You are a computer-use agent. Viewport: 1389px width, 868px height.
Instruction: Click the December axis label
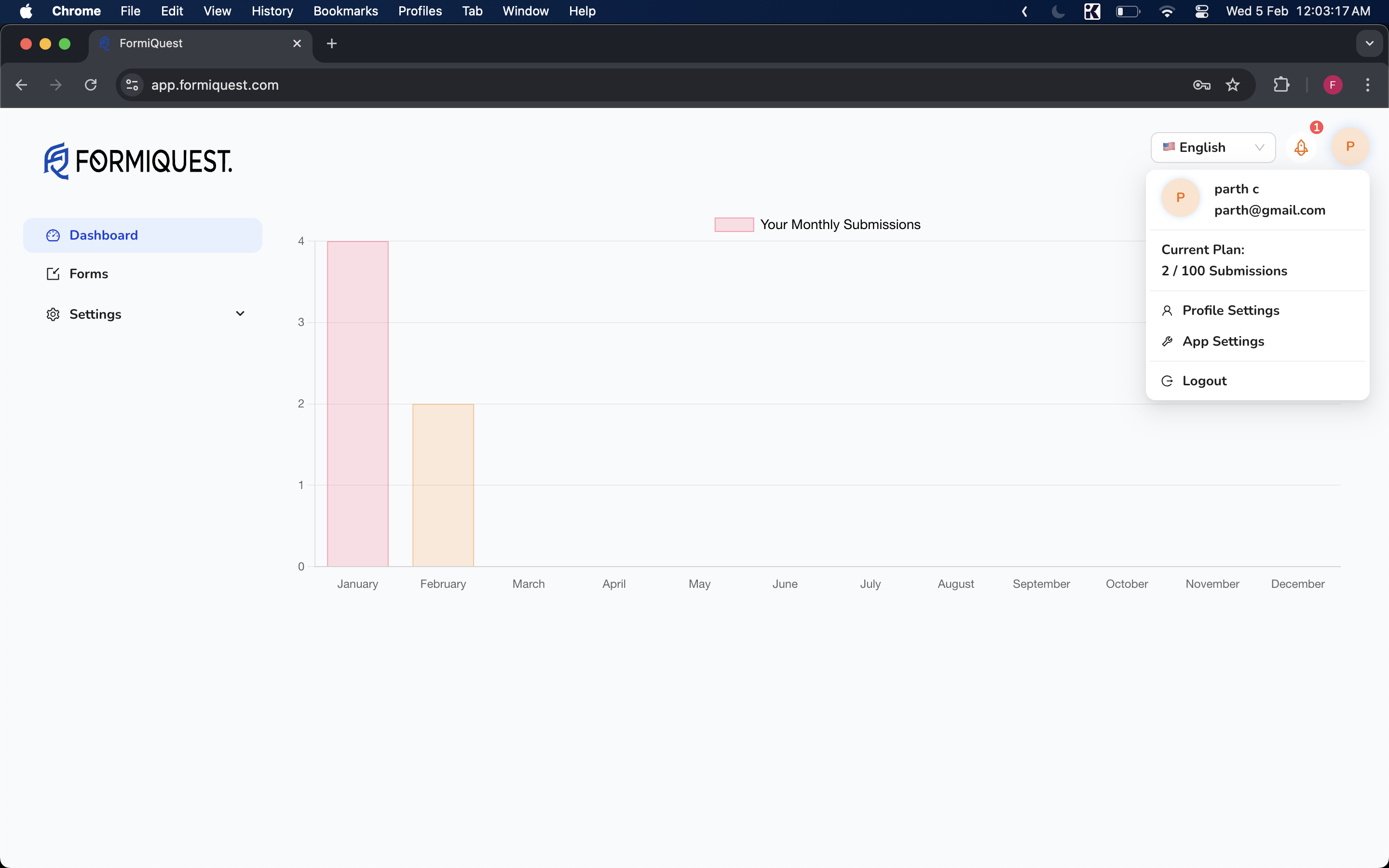pyautogui.click(x=1297, y=584)
